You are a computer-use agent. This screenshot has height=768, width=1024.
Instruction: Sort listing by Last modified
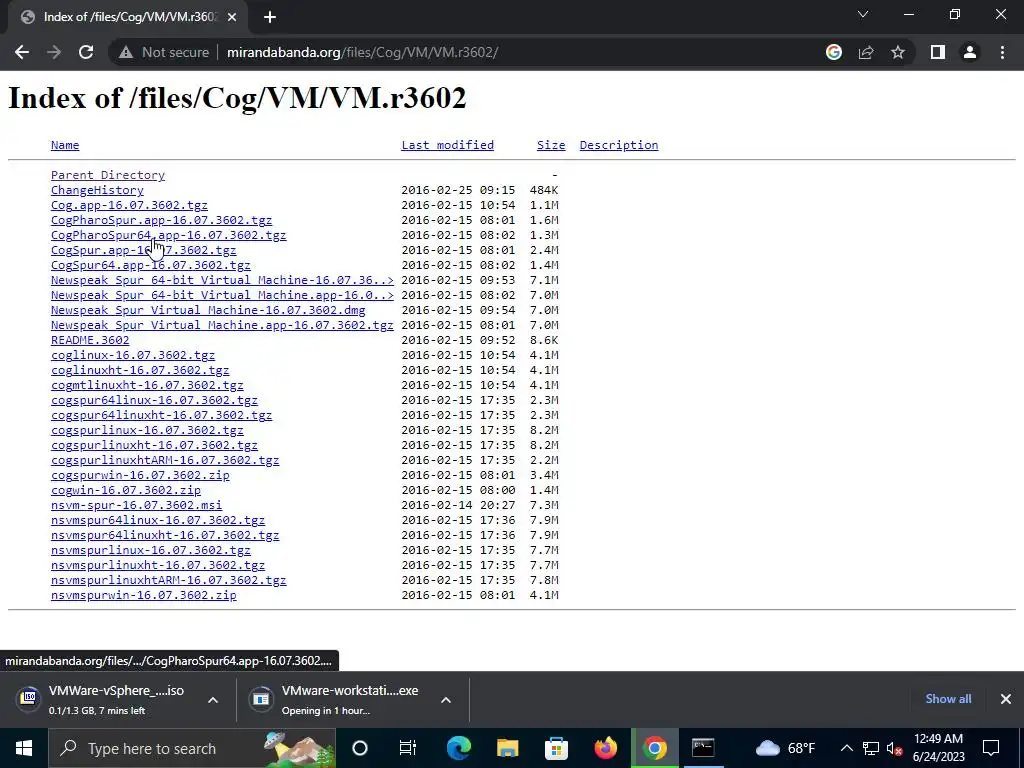(447, 145)
